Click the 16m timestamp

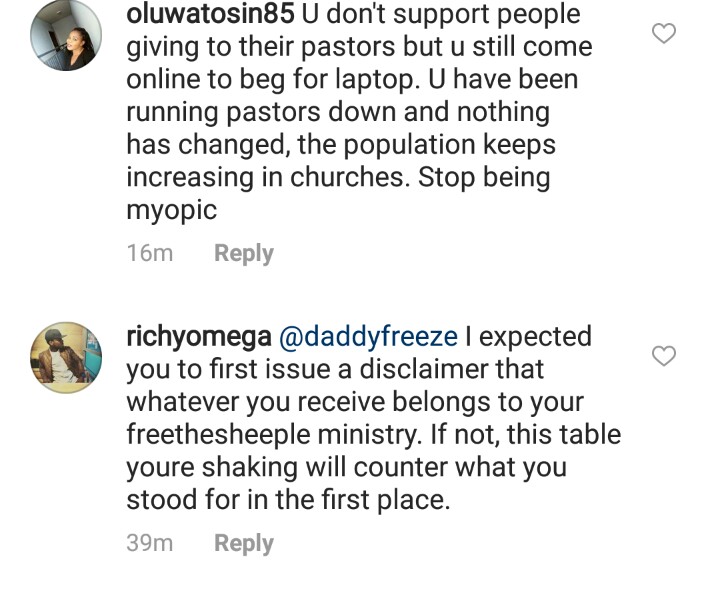149,253
